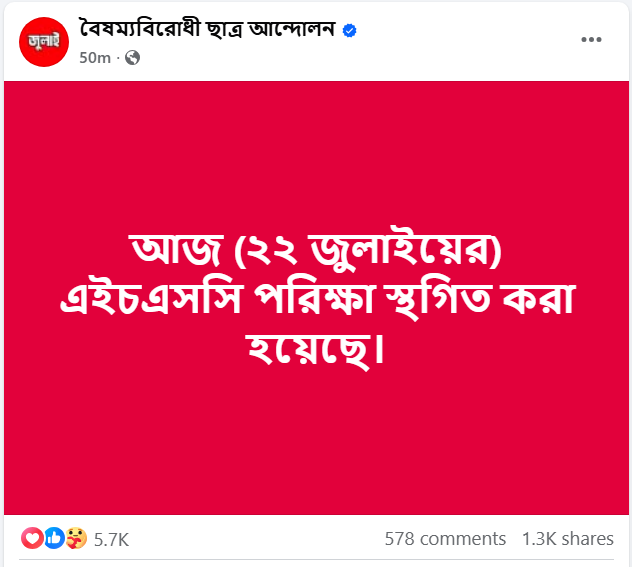Open the page's red জুলাই profile picture
632x567 pixels.
point(41,43)
